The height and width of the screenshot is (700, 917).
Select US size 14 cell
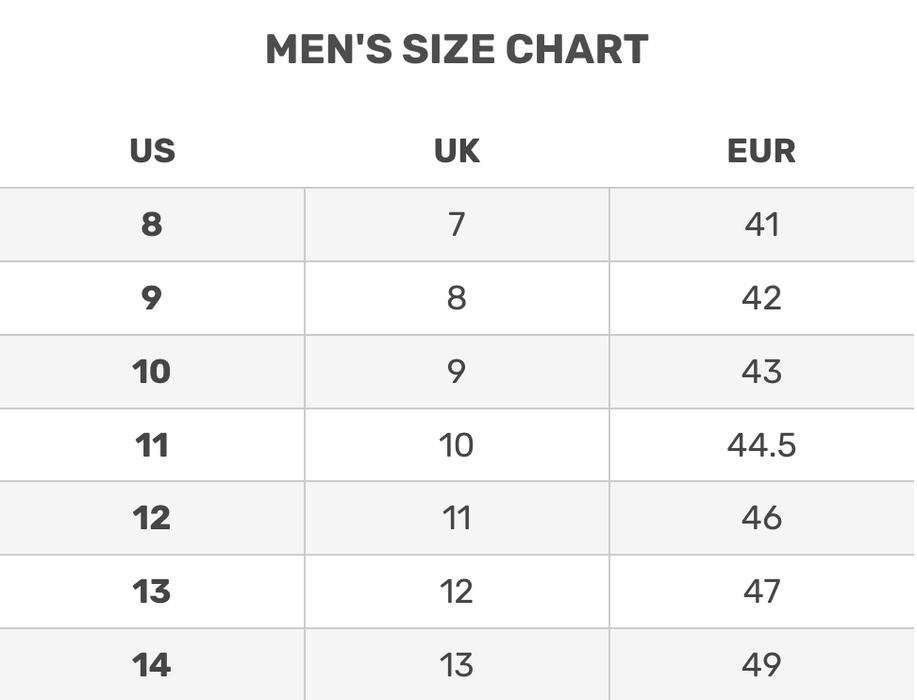[152, 664]
